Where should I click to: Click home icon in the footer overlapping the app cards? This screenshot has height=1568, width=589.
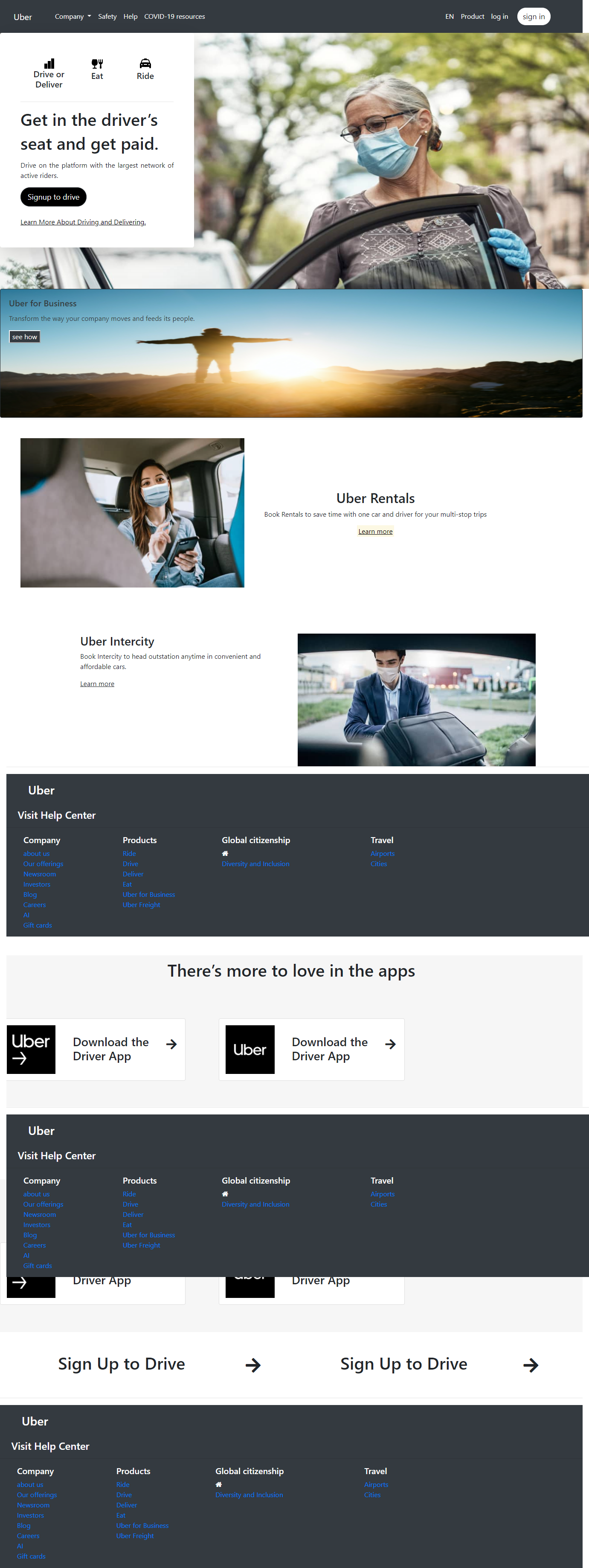coord(225,1194)
